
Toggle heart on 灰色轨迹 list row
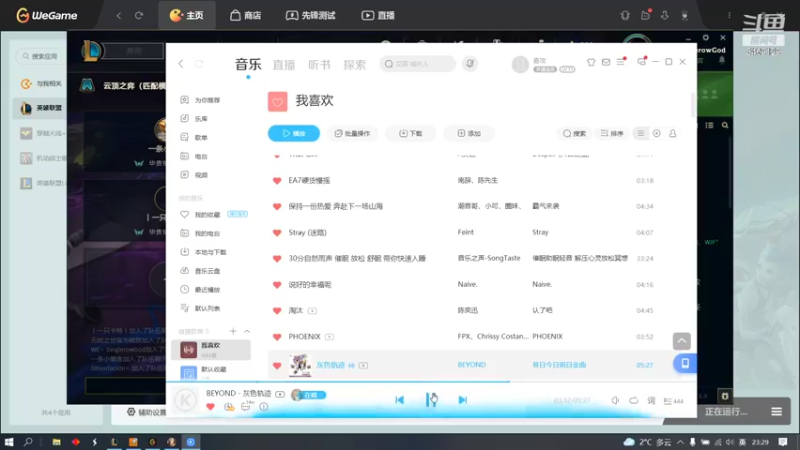(277, 365)
